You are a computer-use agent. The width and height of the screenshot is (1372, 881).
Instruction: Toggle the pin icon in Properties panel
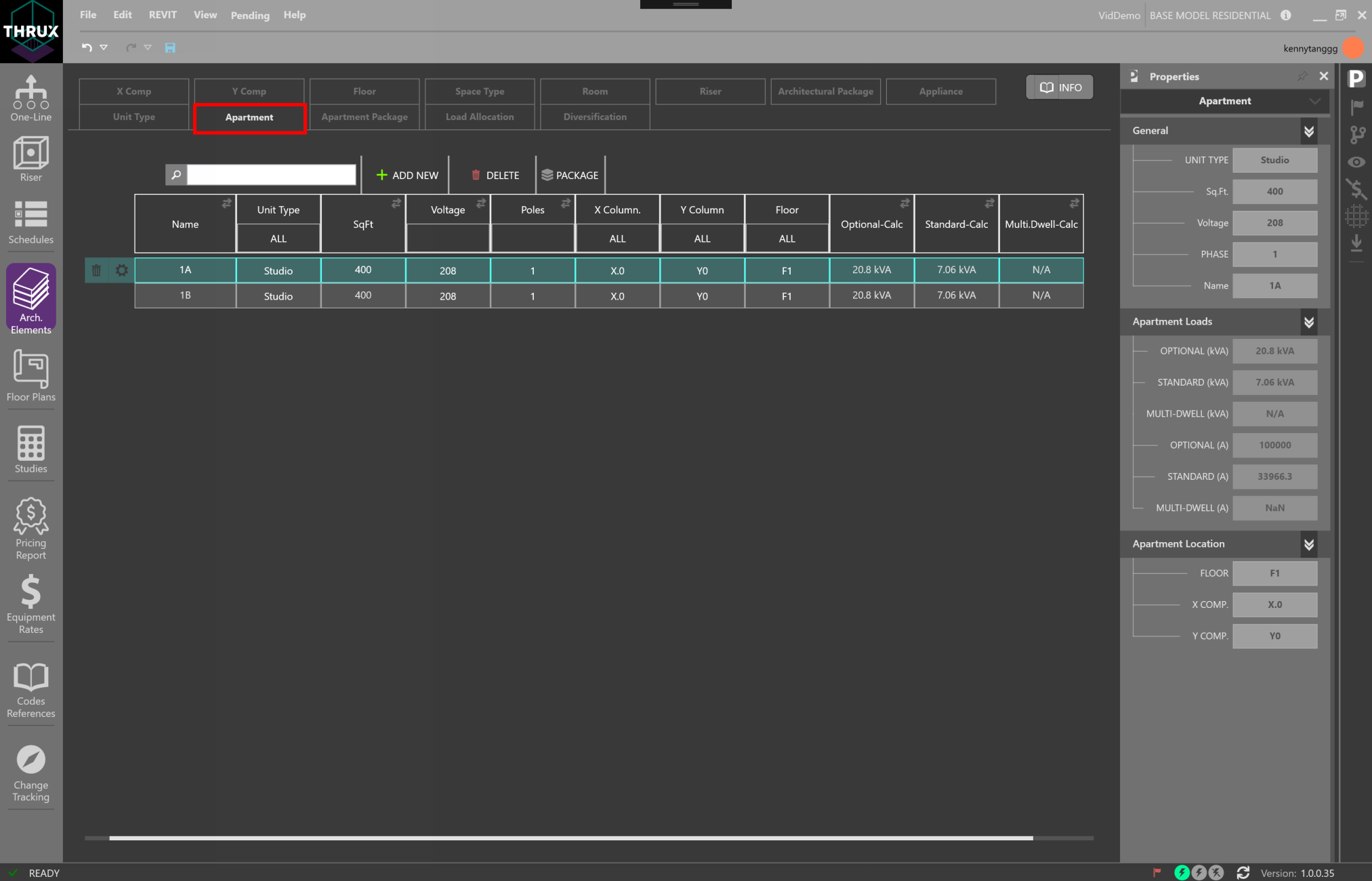pyautogui.click(x=1302, y=77)
